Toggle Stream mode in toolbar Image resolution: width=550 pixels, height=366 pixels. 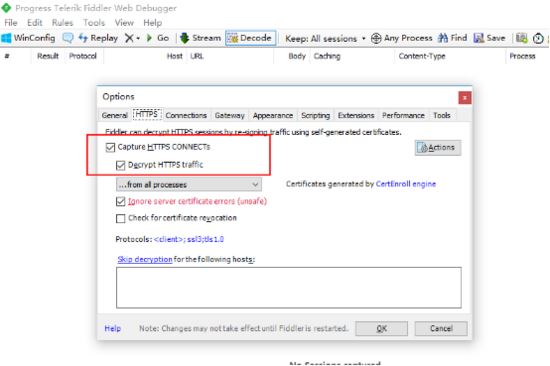[x=201, y=38]
